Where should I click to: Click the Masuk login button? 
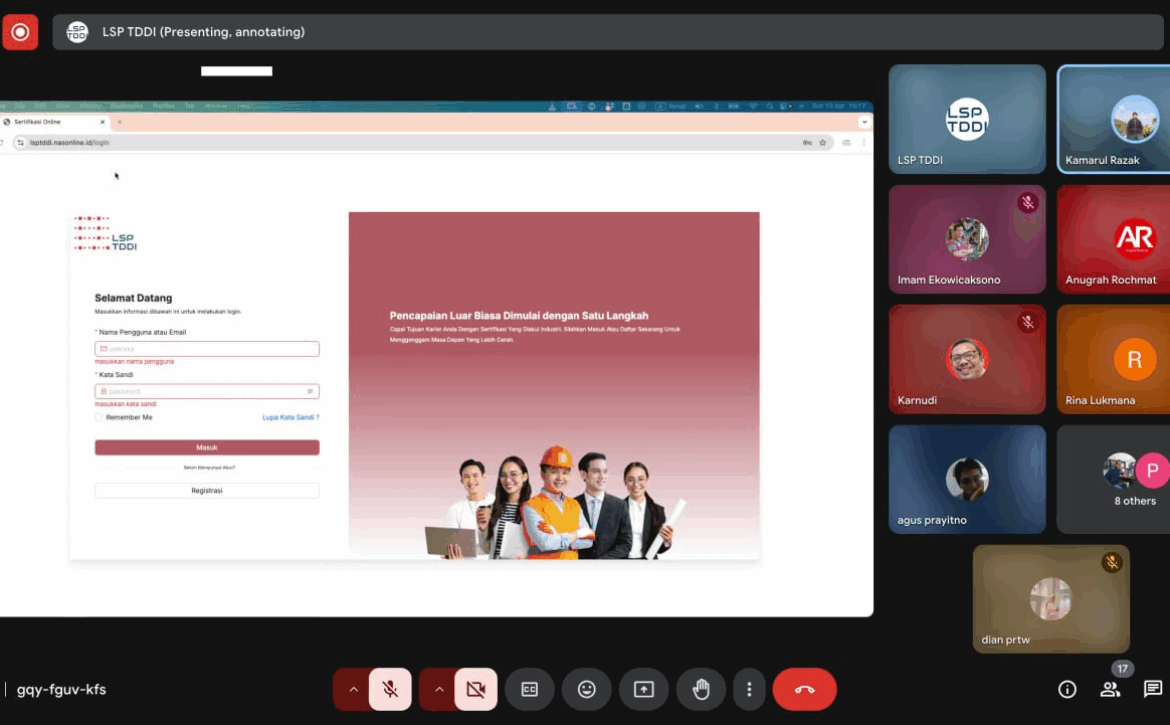tap(207, 447)
